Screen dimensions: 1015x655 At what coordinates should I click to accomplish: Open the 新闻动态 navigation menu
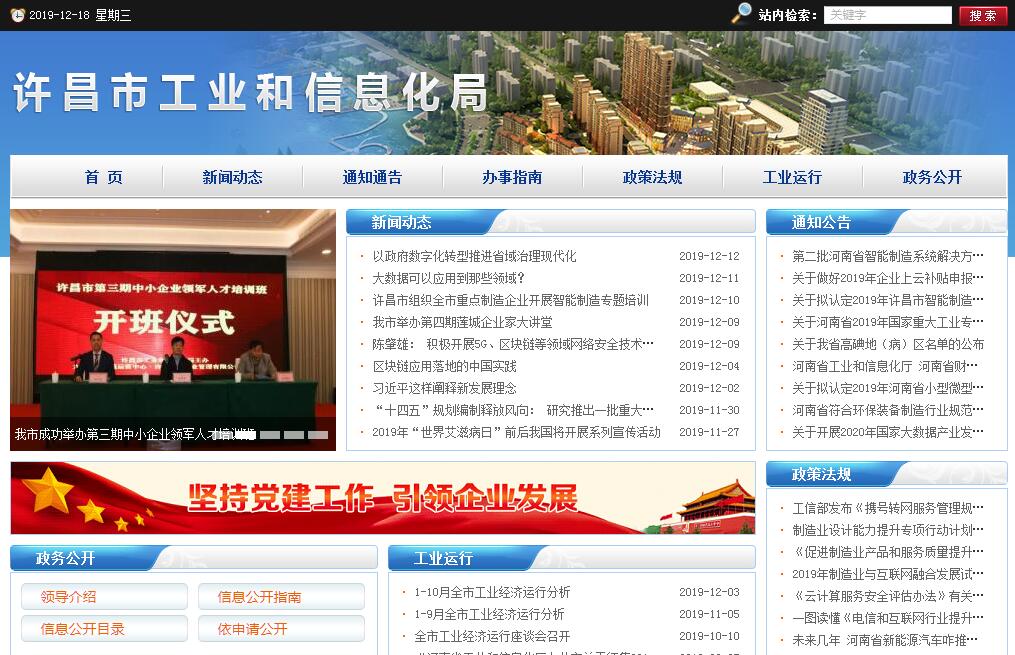(232, 177)
